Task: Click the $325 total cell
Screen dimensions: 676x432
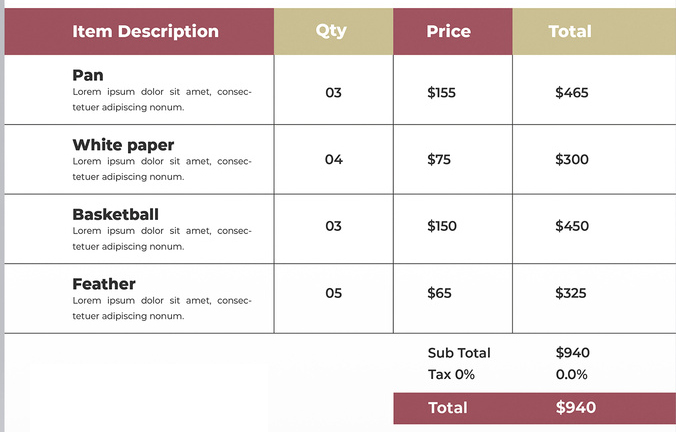Action: (572, 293)
